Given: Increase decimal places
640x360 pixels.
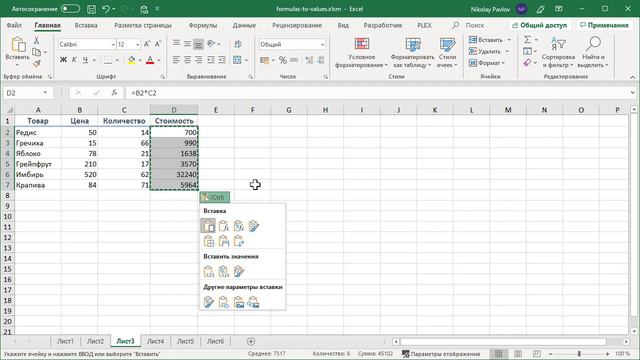Looking at the screenshot, I should [x=309, y=60].
